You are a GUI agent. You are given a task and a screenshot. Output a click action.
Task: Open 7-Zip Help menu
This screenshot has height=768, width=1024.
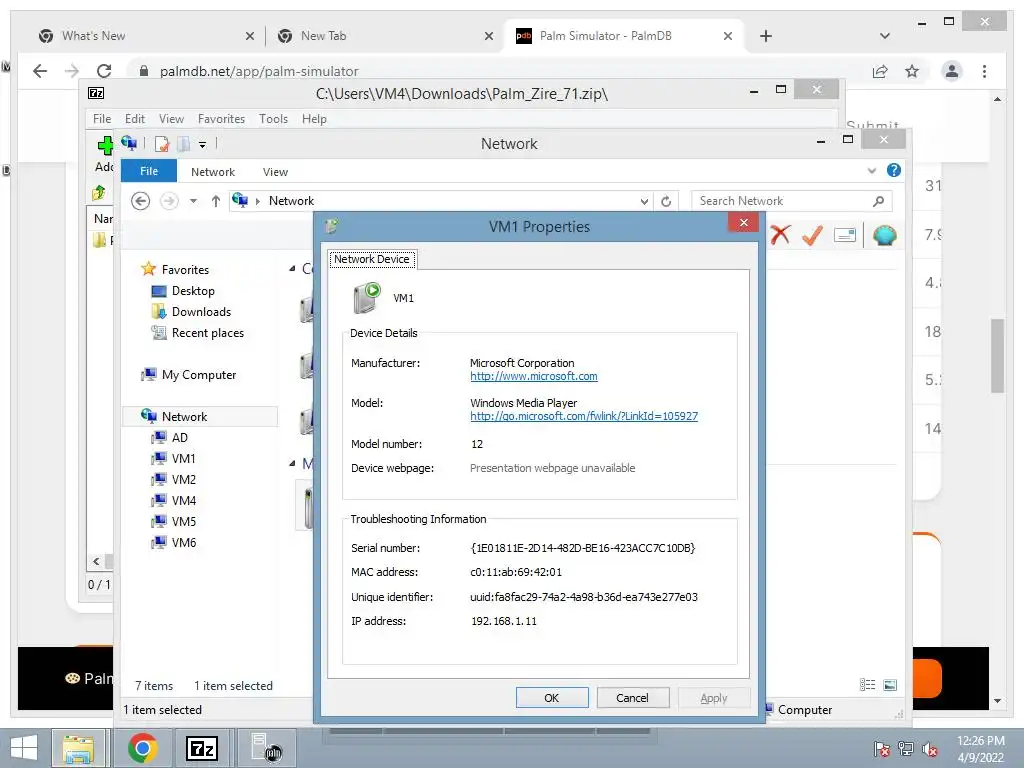(x=314, y=119)
